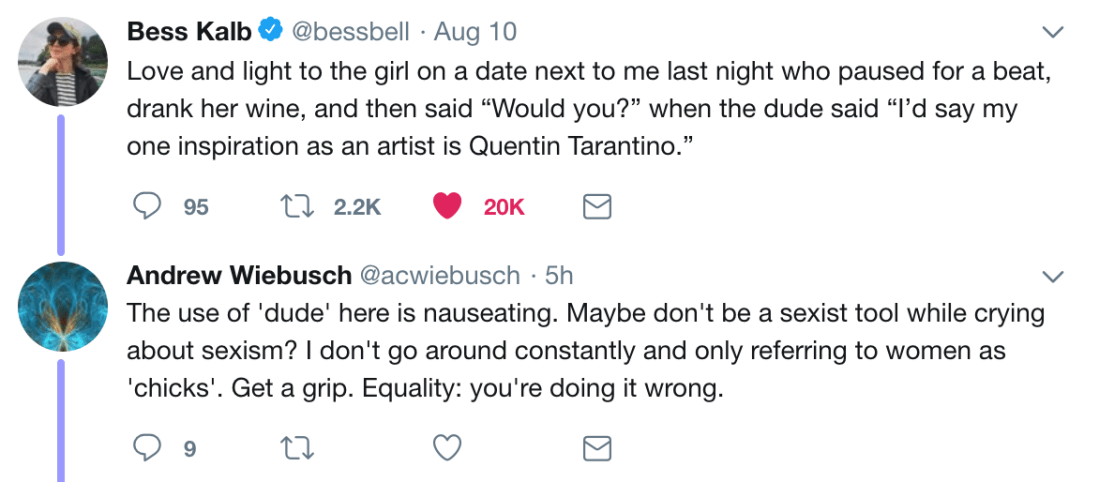1099x482 pixels.
Task: Reply to Andrew Wiebusch's tweet
Action: pos(148,448)
